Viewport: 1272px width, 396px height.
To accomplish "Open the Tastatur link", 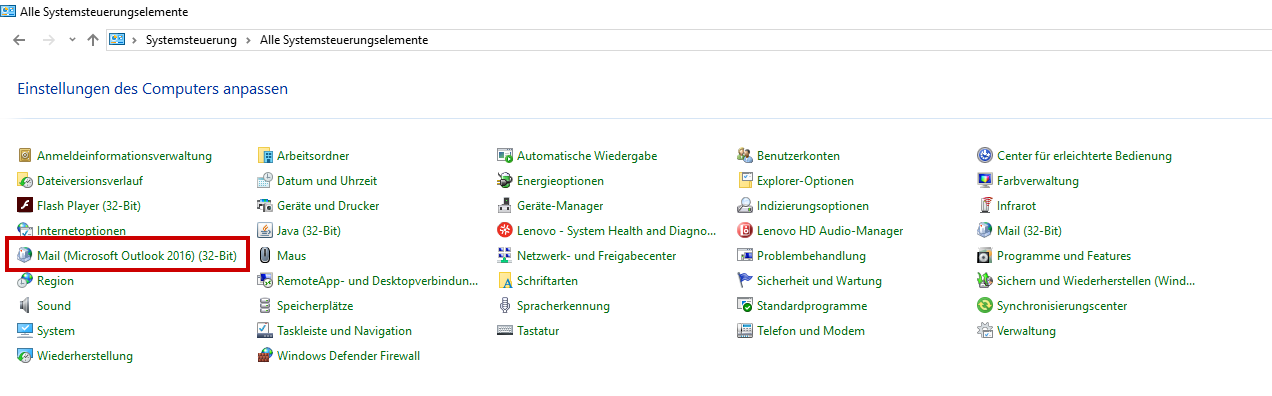I will pos(539,331).
